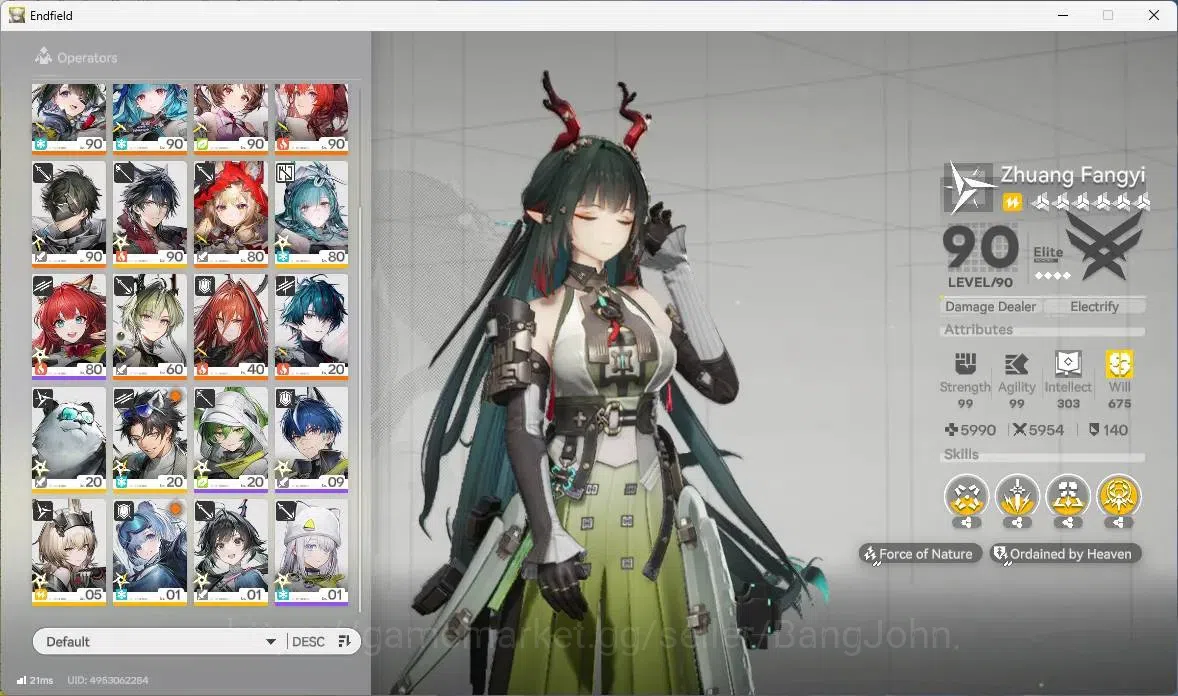Click the HP cross icon beside 5990
Viewport: 1178px width, 696px height.
pos(951,430)
